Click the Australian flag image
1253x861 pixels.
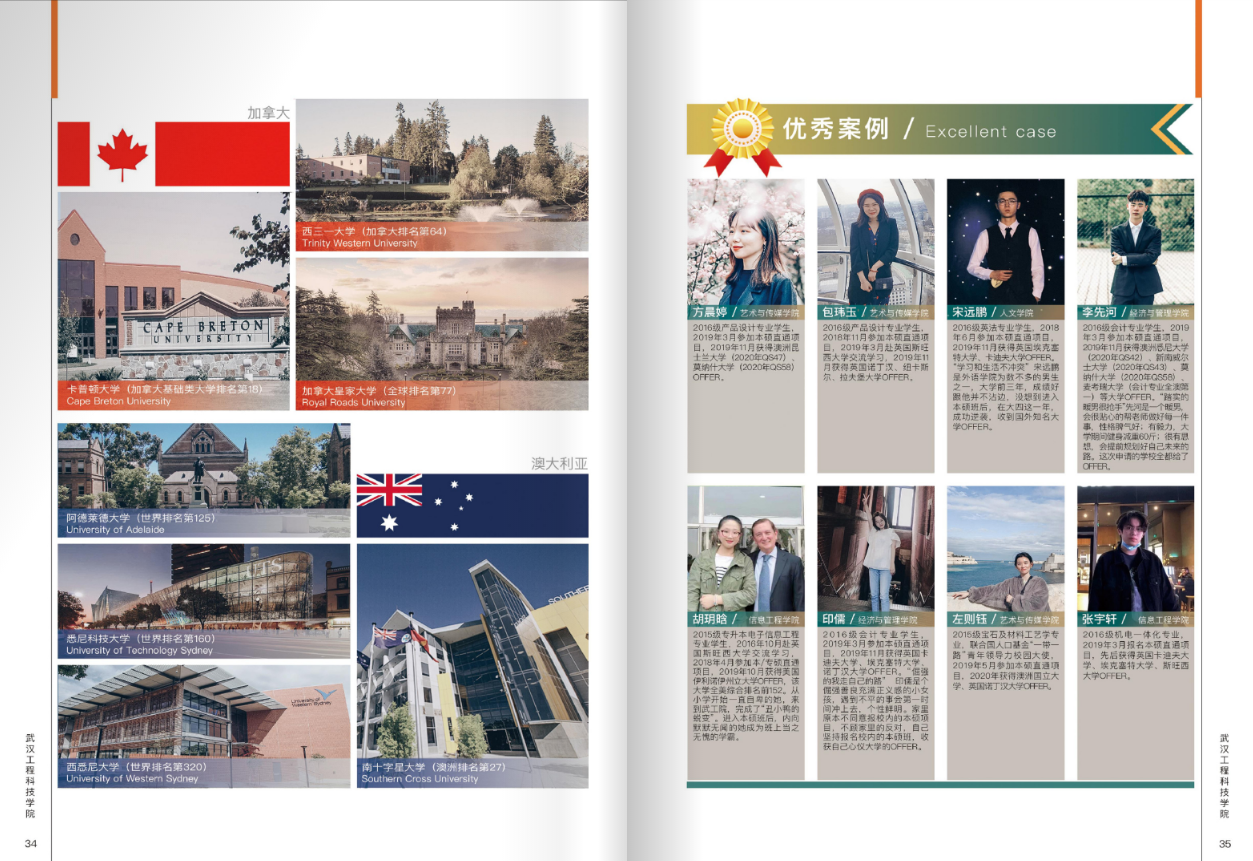coord(472,505)
